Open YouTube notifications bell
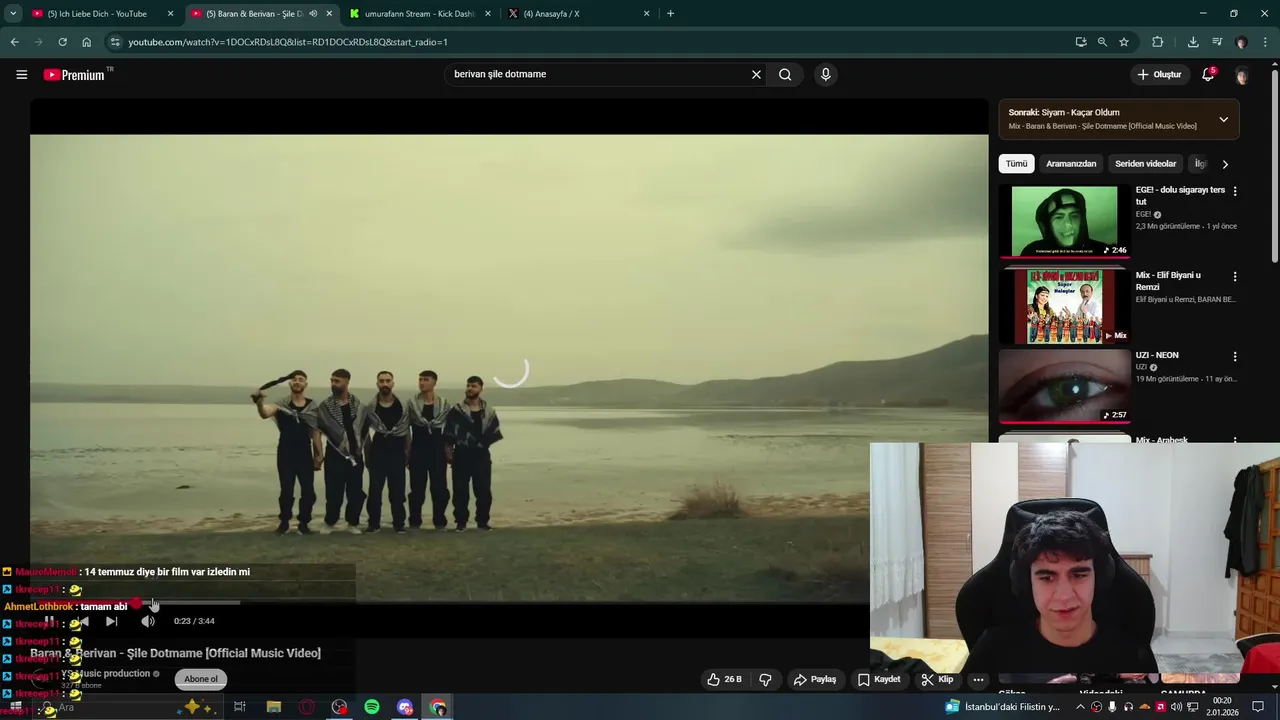This screenshot has width=1280, height=720. pyautogui.click(x=1208, y=74)
